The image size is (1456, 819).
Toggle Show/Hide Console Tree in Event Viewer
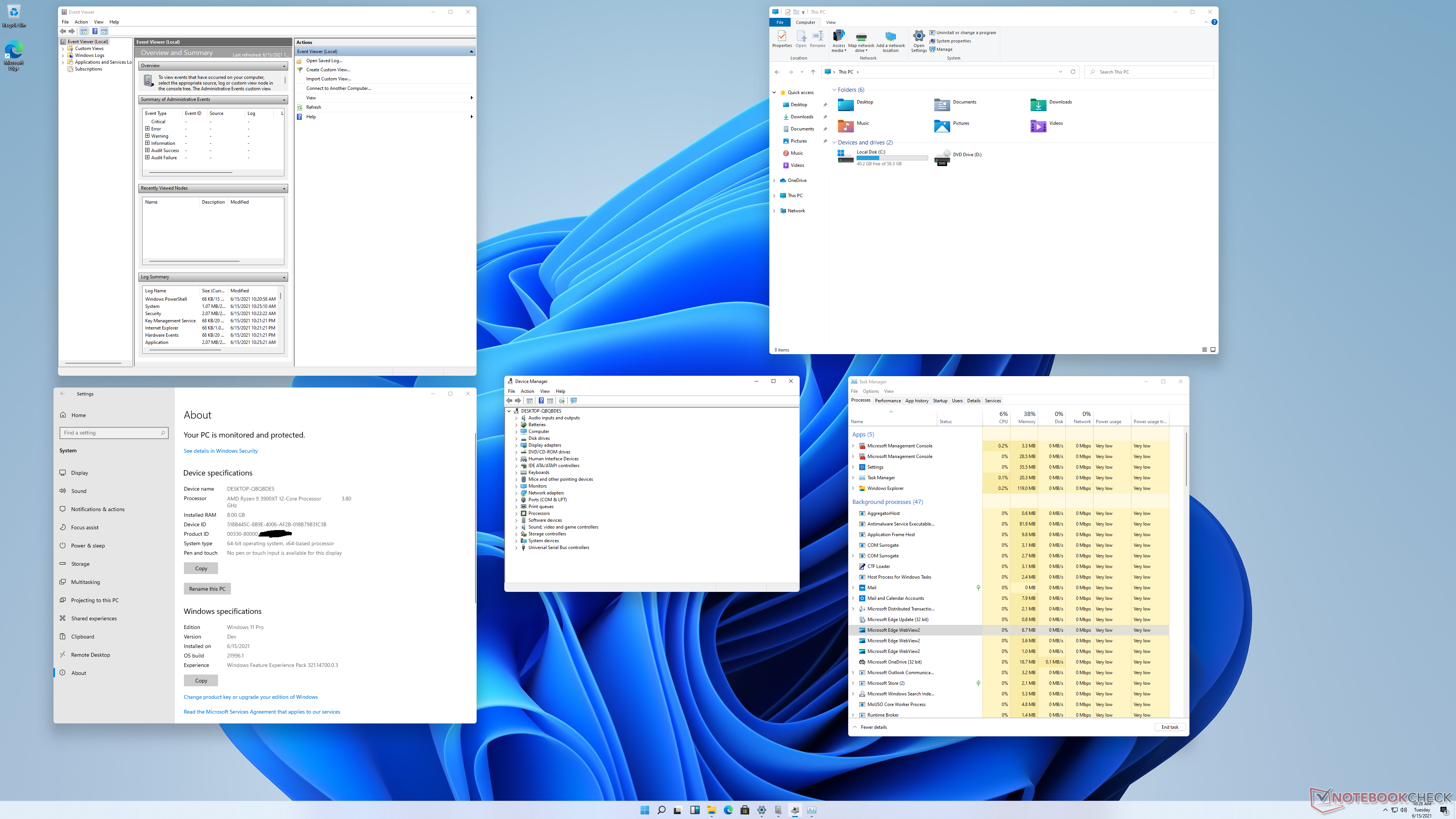(x=84, y=31)
